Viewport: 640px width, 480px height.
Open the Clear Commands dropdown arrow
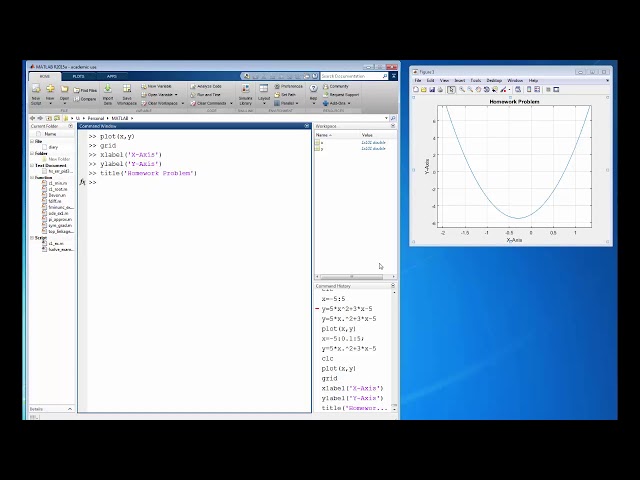(231, 103)
